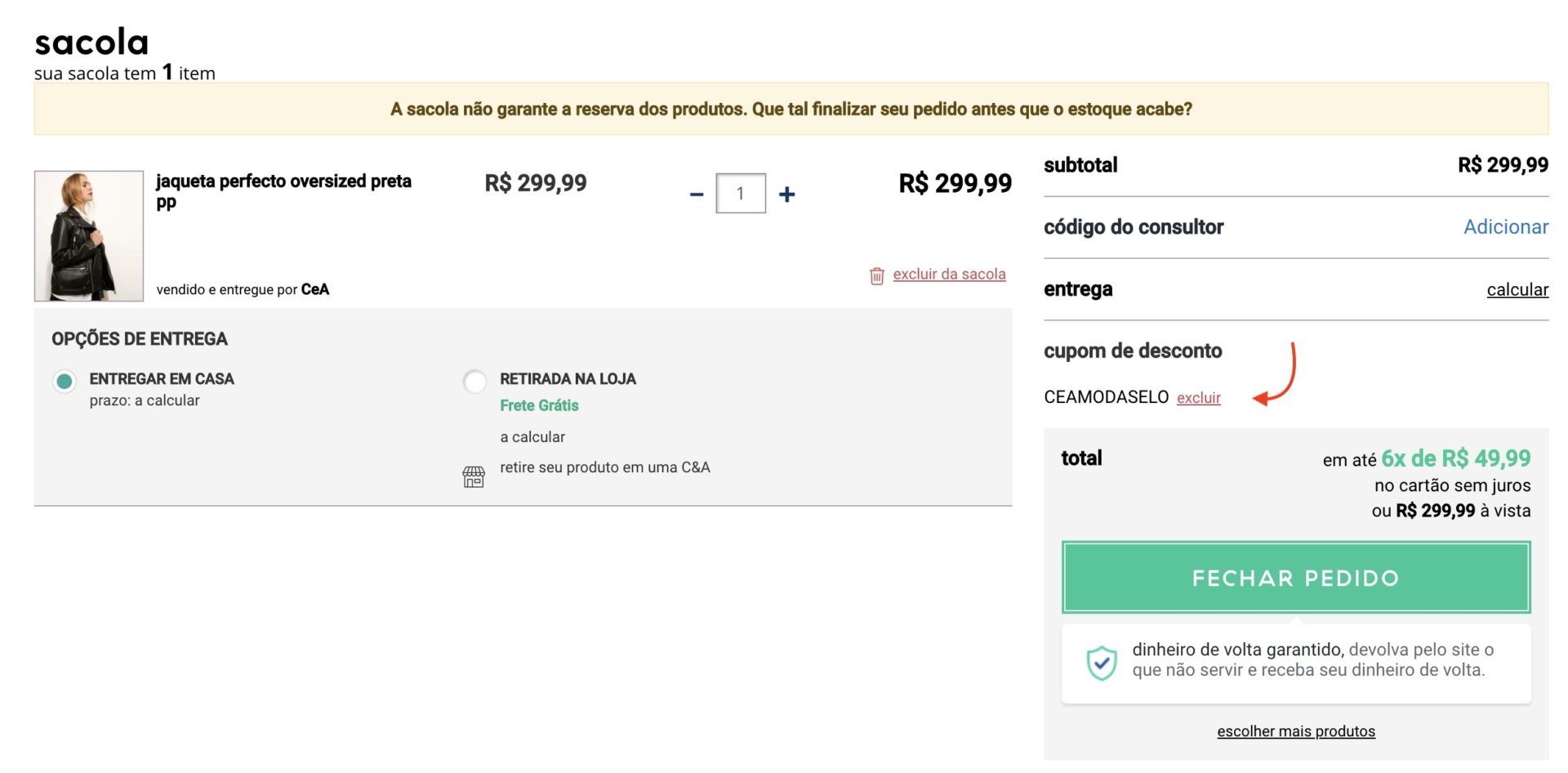Click the shield checkmark guarantee icon
The height and width of the screenshot is (773, 1568).
click(1101, 662)
